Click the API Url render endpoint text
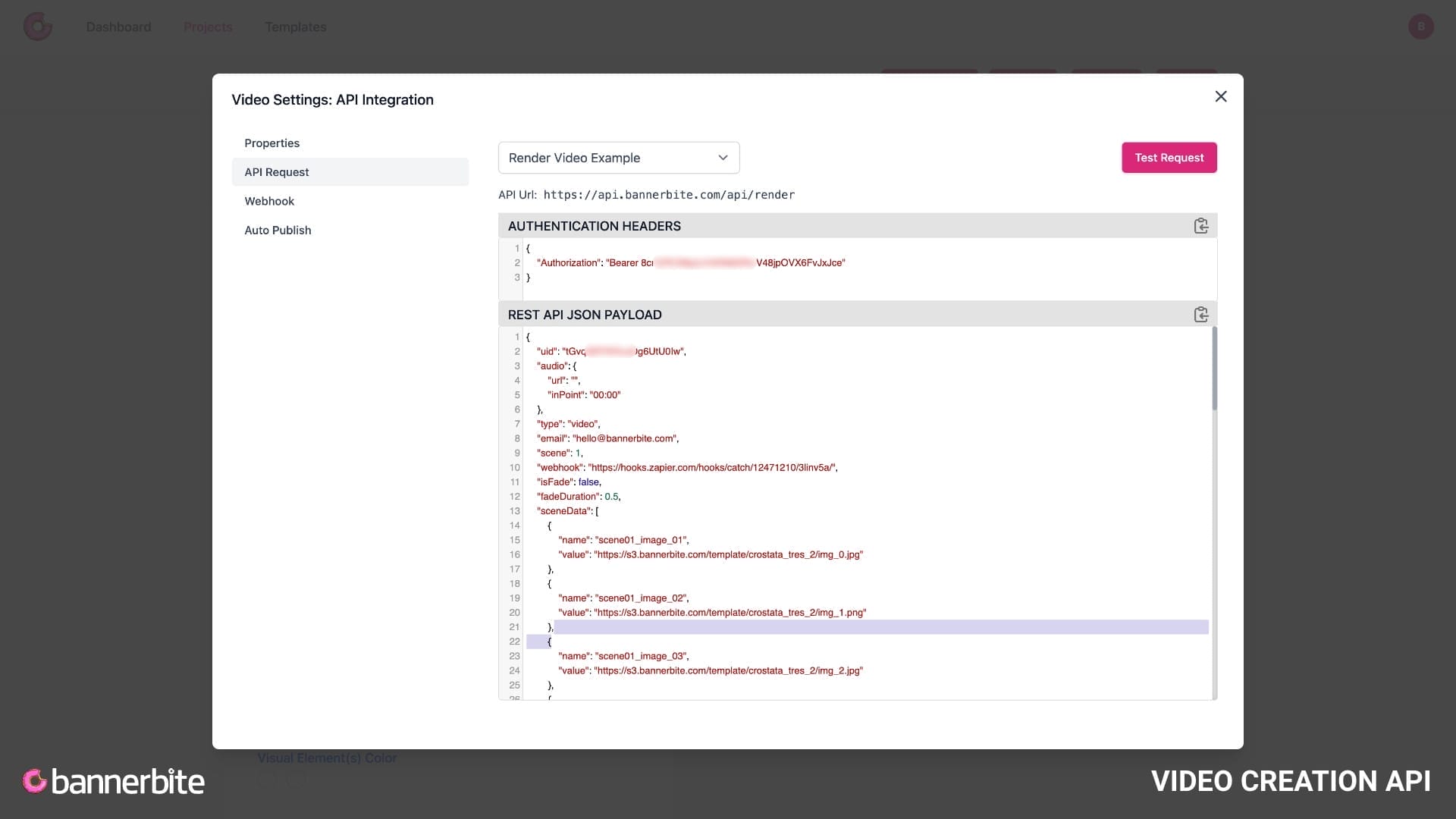This screenshot has height=819, width=1456. pos(669,195)
